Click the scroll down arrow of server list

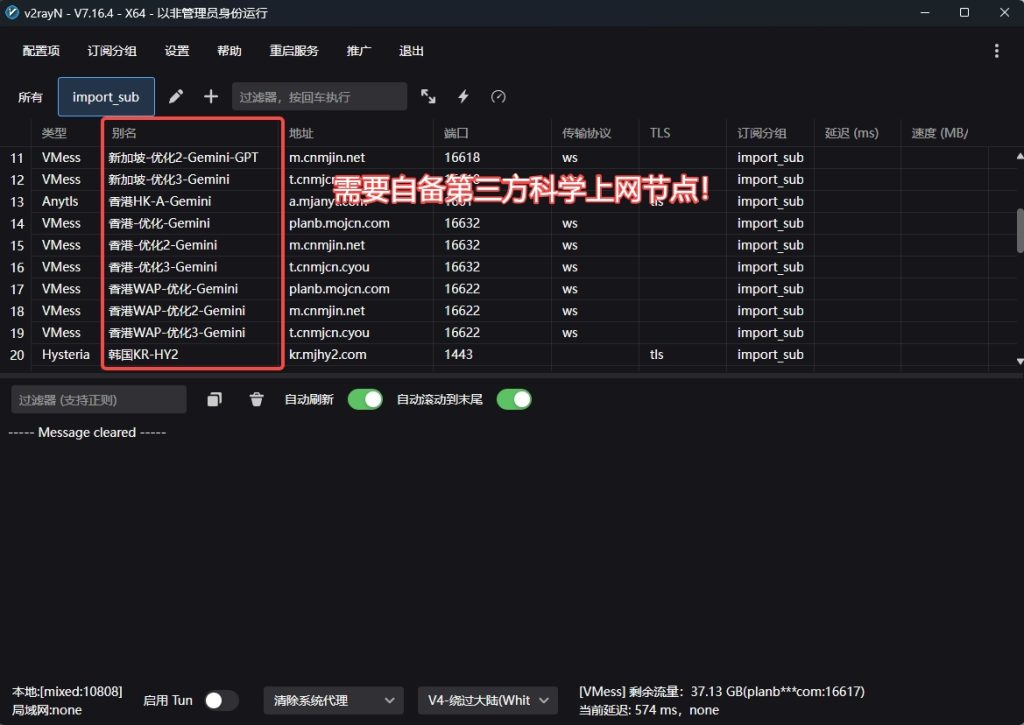(x=1019, y=361)
